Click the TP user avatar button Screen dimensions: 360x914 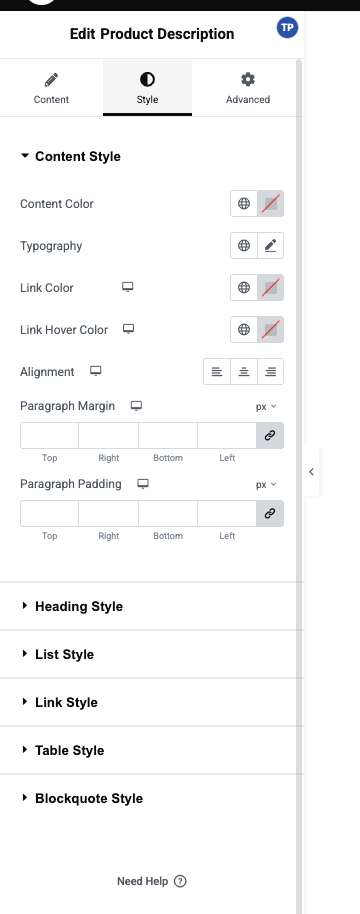pyautogui.click(x=287, y=27)
